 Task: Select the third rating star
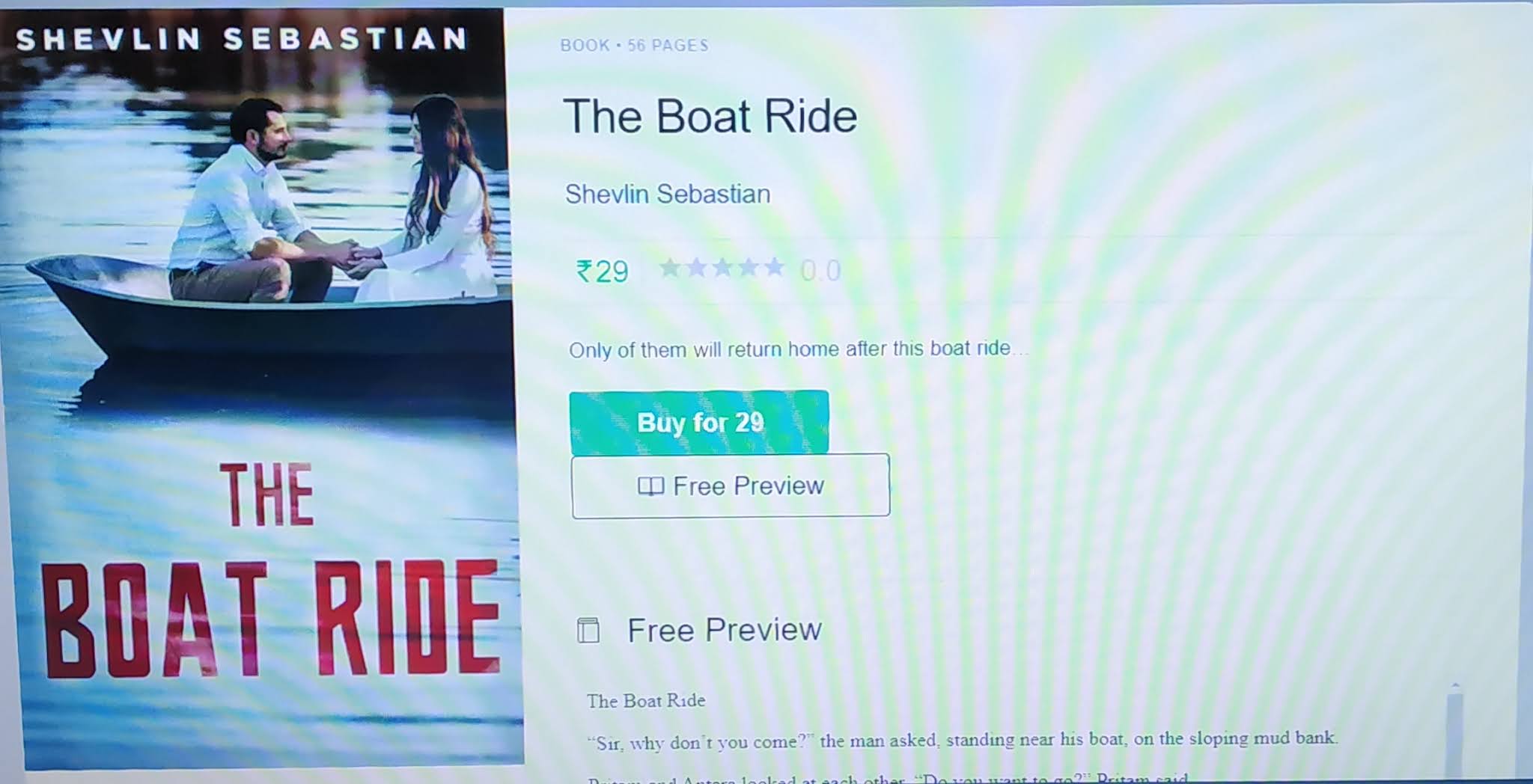point(722,267)
